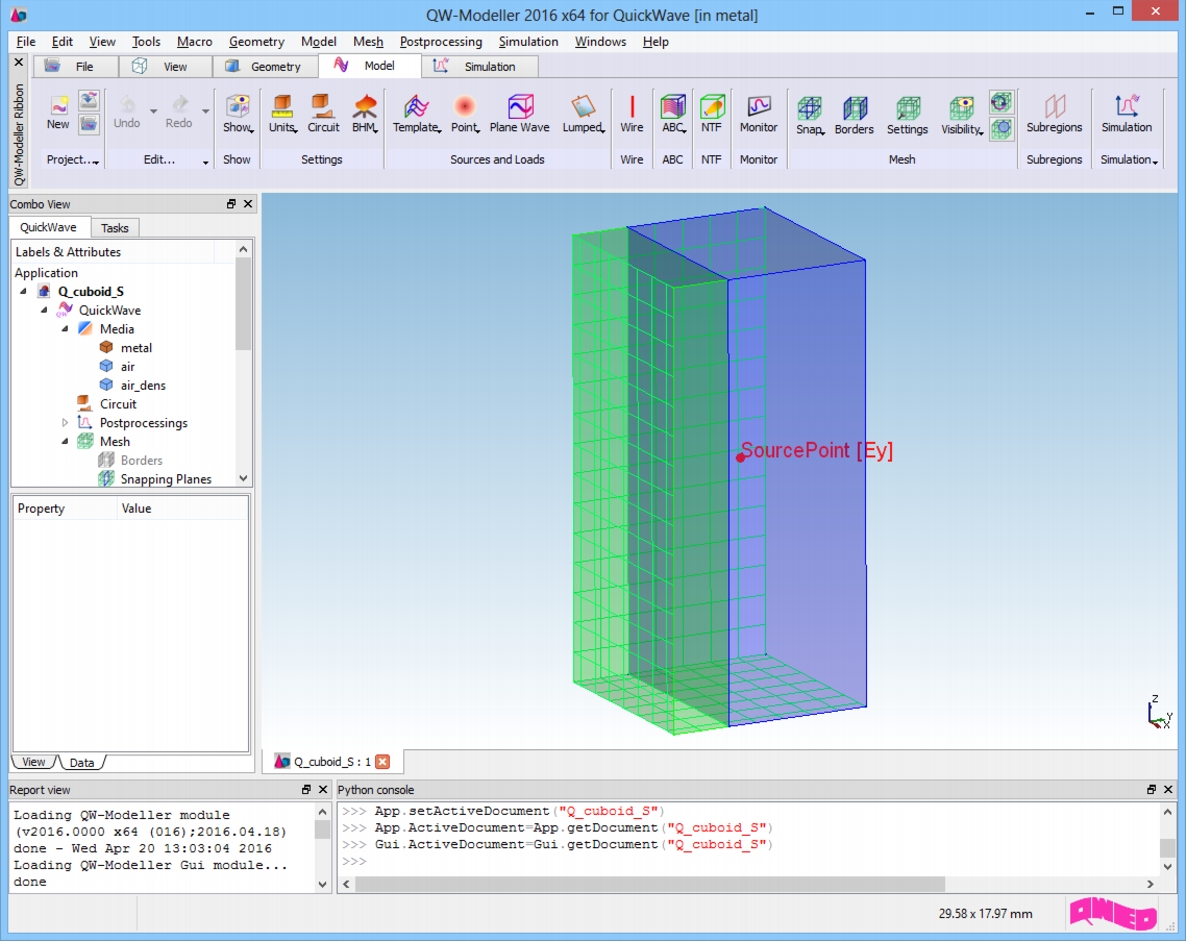
Task: Collapse the Q_cuboid_S tree node
Action: tap(23, 291)
